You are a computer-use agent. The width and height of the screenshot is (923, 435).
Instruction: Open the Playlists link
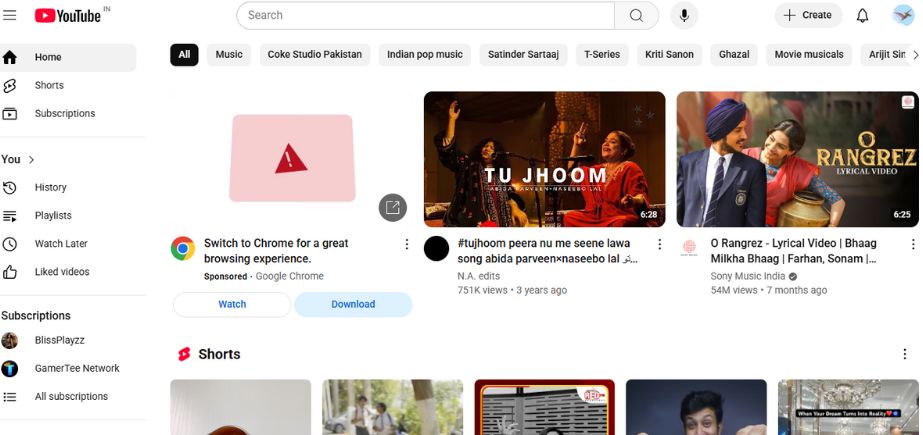(53, 216)
